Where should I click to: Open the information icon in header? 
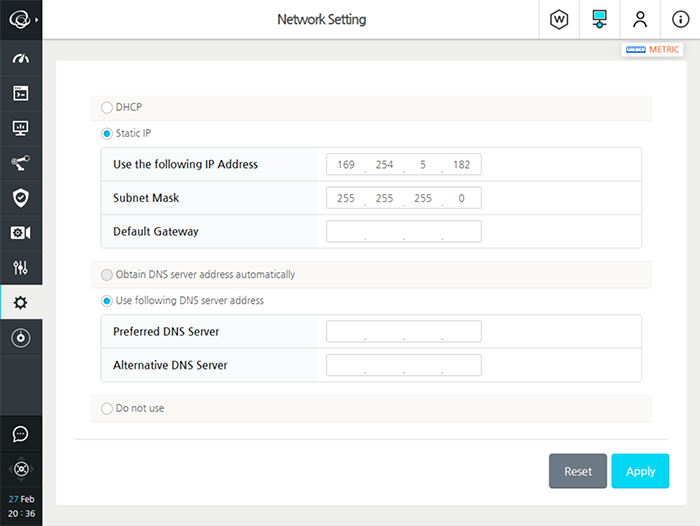point(680,19)
